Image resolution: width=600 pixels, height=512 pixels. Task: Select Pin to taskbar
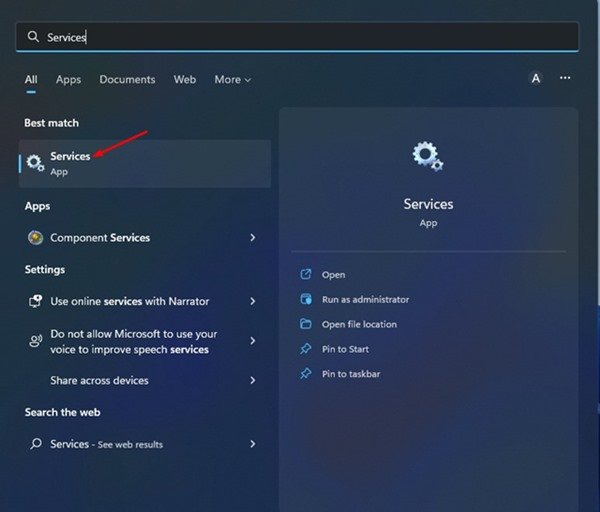coord(351,374)
